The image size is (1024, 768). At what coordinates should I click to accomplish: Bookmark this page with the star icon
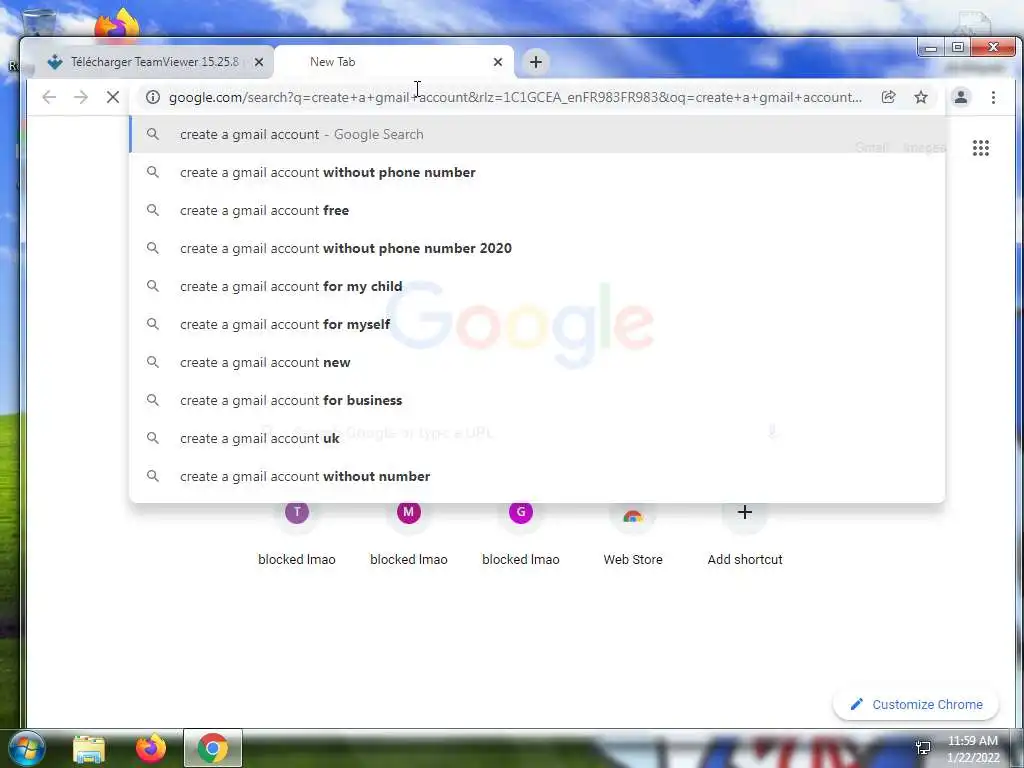pos(921,97)
